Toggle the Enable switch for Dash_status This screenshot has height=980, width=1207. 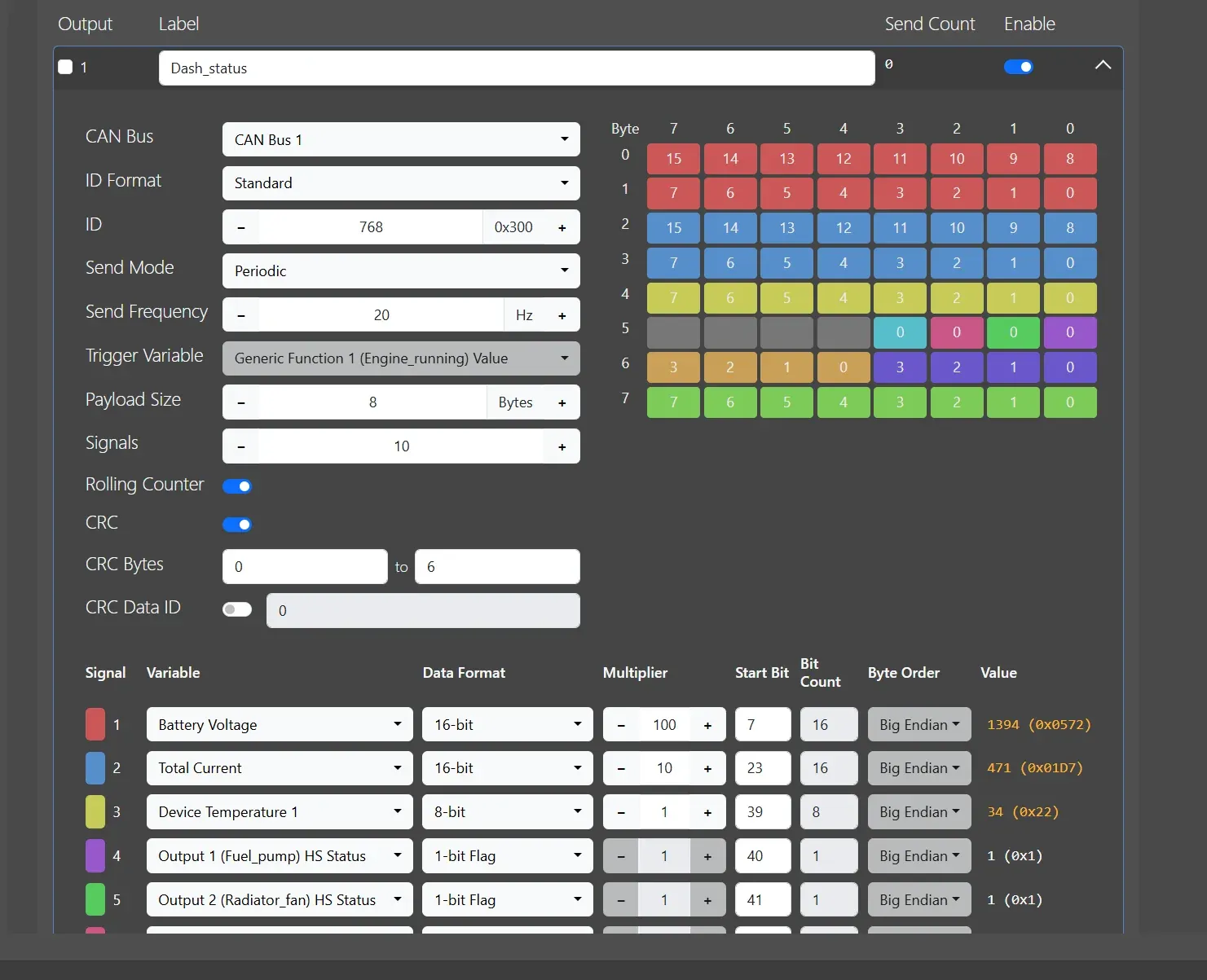[x=1018, y=67]
